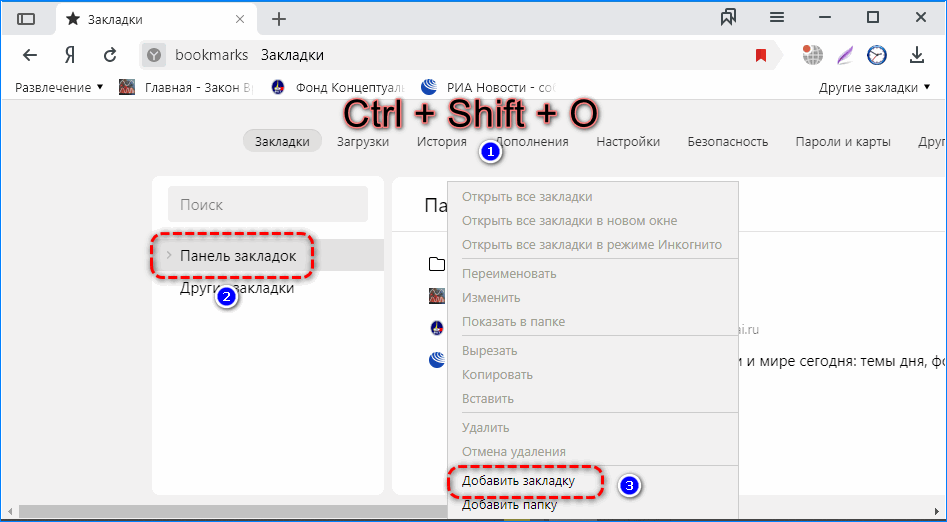Reload the page
The image size is (947, 522).
110,55
